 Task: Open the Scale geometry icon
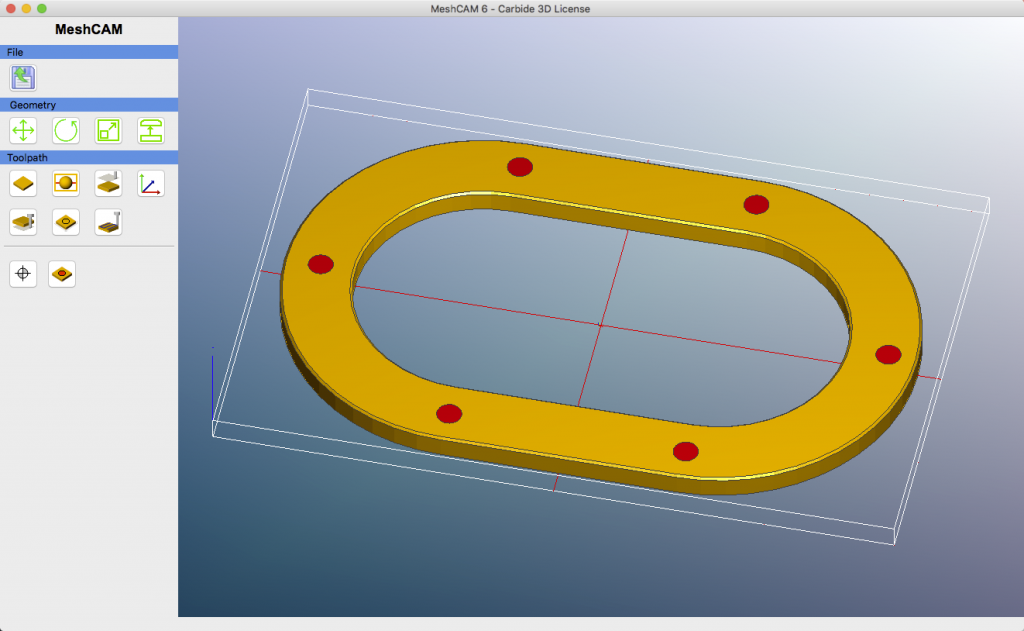point(108,131)
